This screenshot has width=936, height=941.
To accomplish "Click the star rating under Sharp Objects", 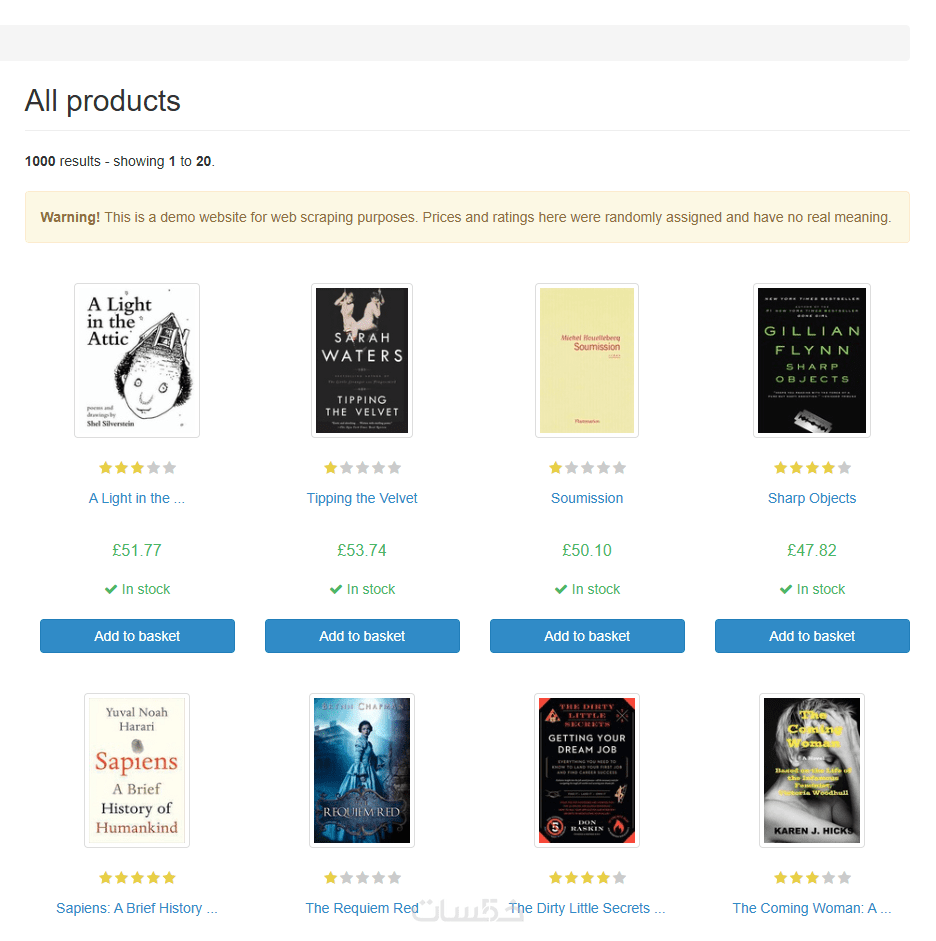I will tap(812, 468).
